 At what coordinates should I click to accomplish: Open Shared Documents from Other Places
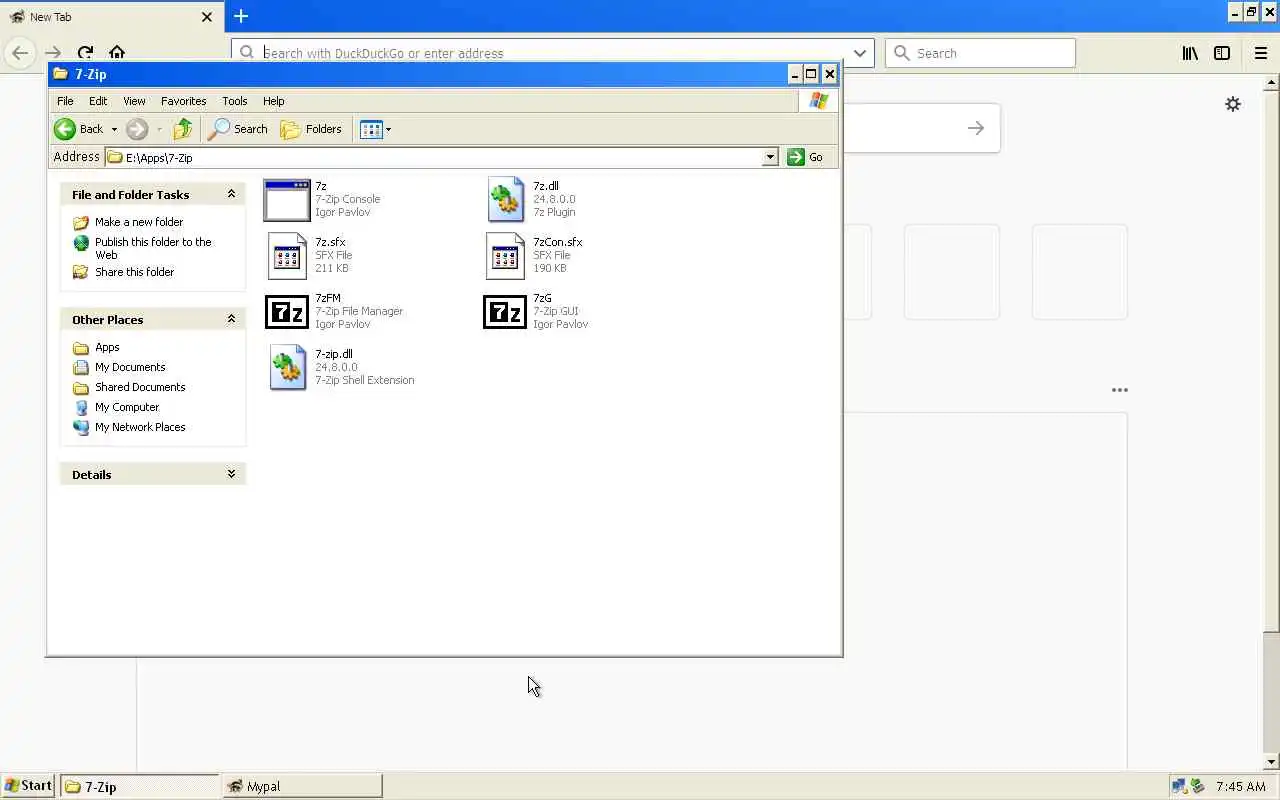pos(140,387)
